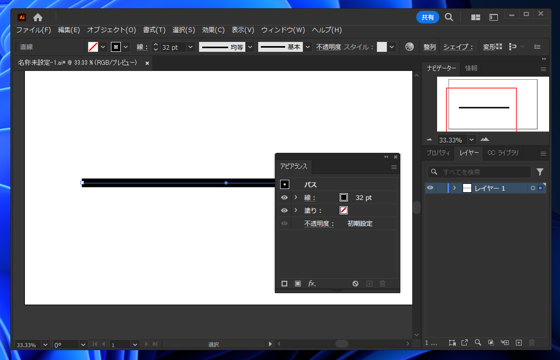Viewport: 560px width, 360px height.
Task: Click add new stroke icon in Appearance panel
Action: [x=284, y=284]
